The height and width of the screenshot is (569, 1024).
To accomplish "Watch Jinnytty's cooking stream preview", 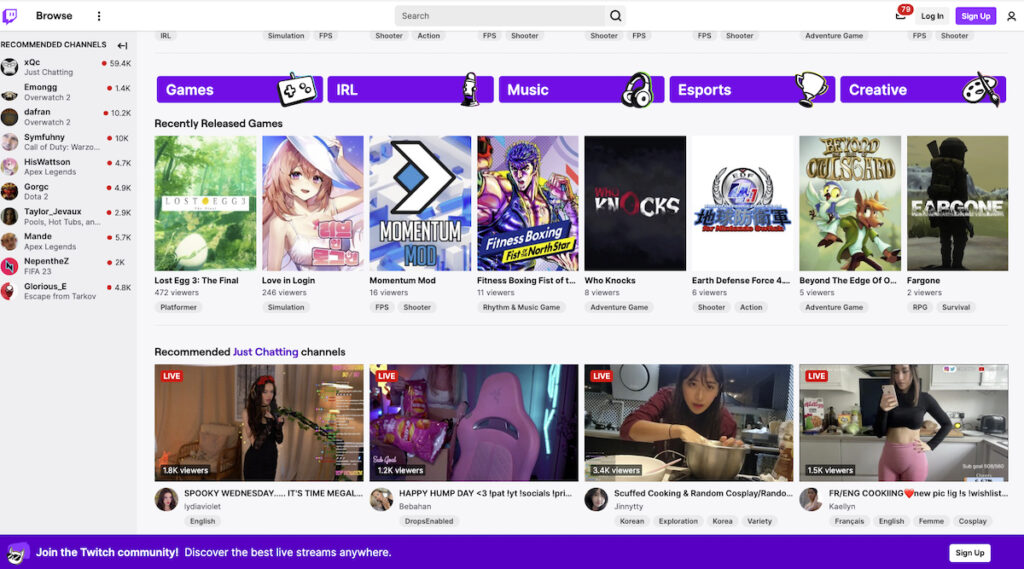I will (x=688, y=423).
